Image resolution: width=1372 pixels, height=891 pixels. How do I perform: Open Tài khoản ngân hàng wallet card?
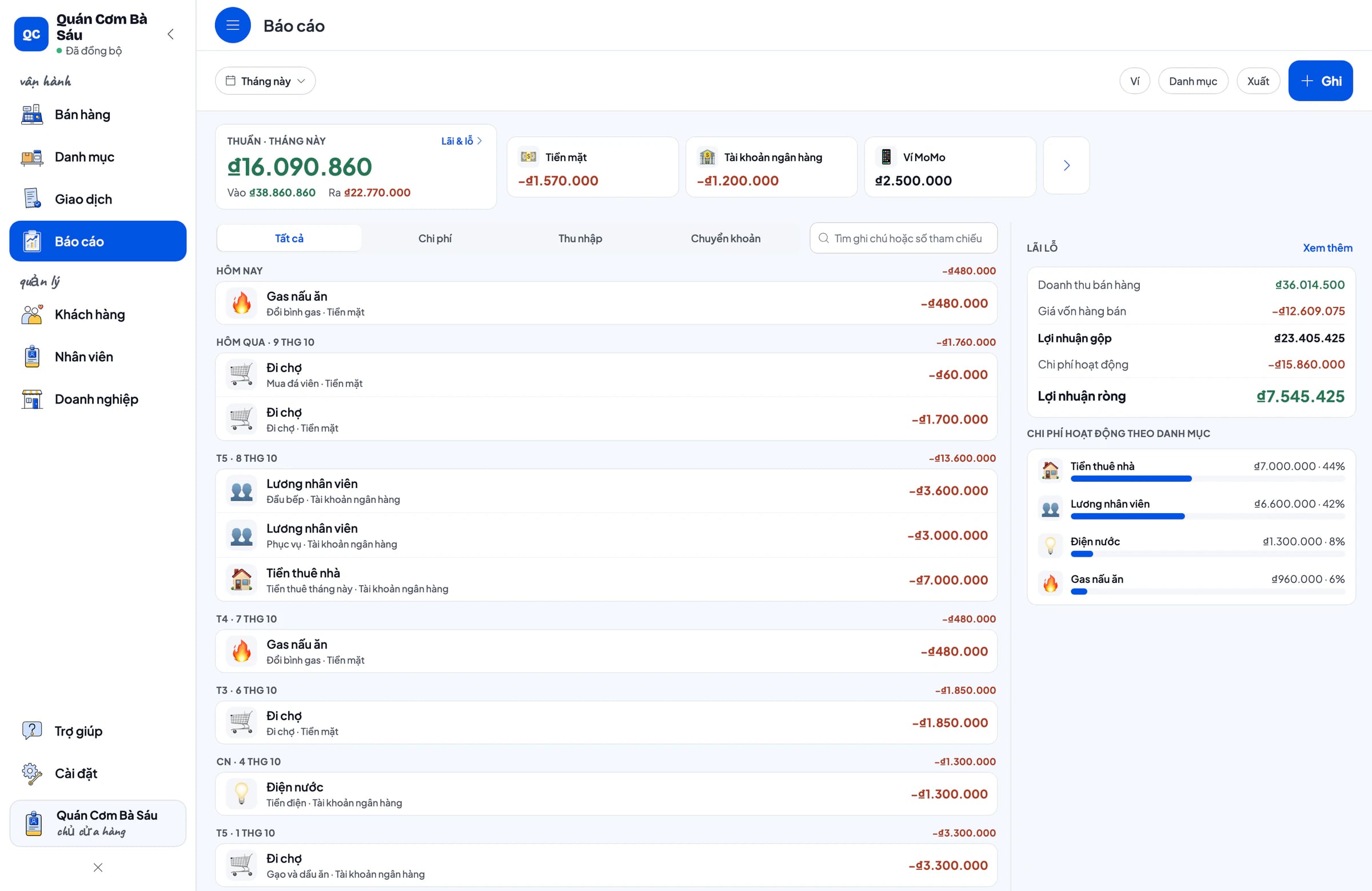point(771,167)
